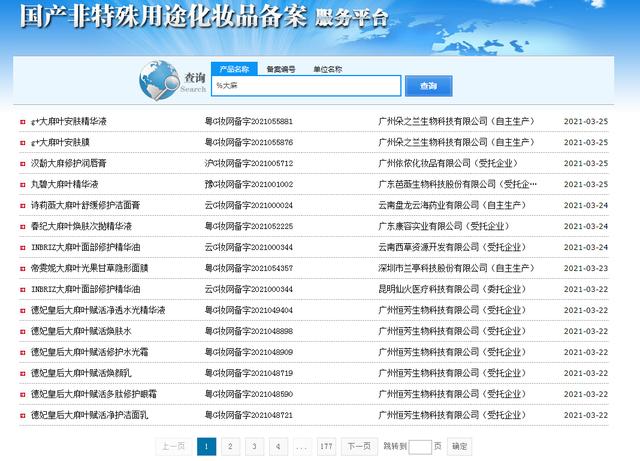Open 春纪大麻叶焕肤次抛精华液 link
This screenshot has width=640, height=461.
81,226
